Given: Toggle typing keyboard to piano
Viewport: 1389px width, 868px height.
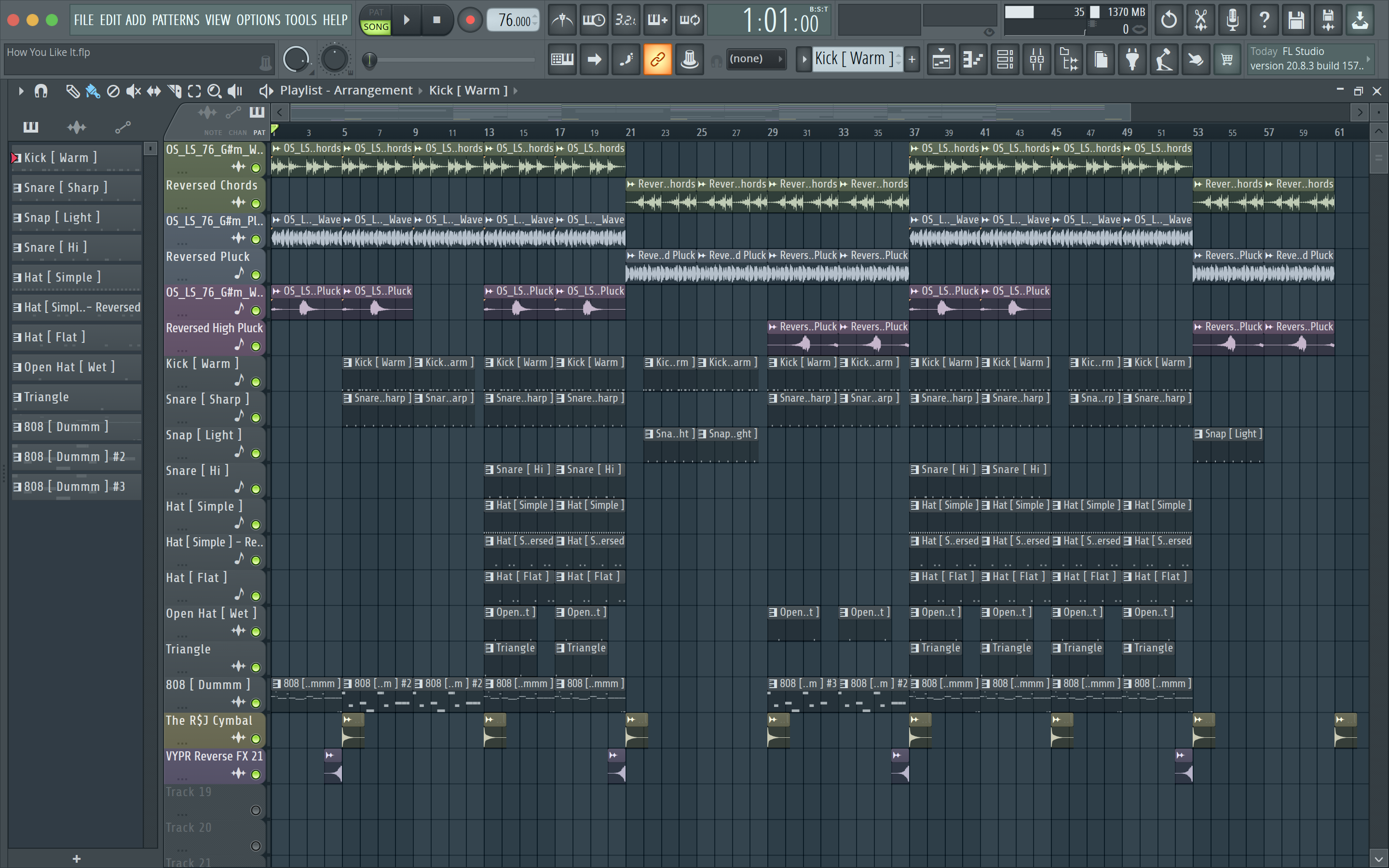Looking at the screenshot, I should tap(562, 59).
